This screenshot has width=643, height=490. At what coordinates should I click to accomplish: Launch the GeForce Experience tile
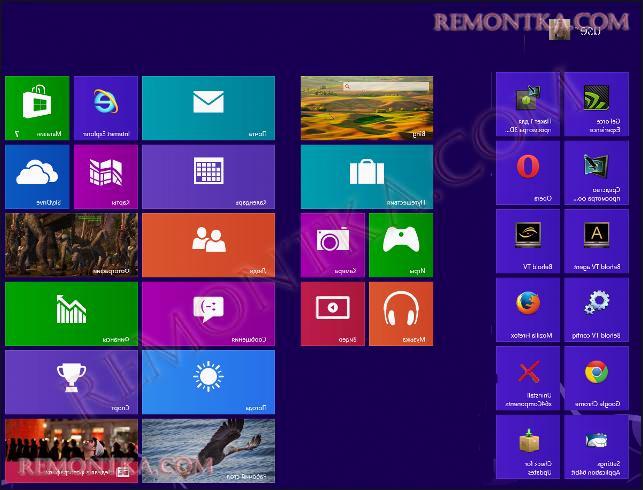596,104
